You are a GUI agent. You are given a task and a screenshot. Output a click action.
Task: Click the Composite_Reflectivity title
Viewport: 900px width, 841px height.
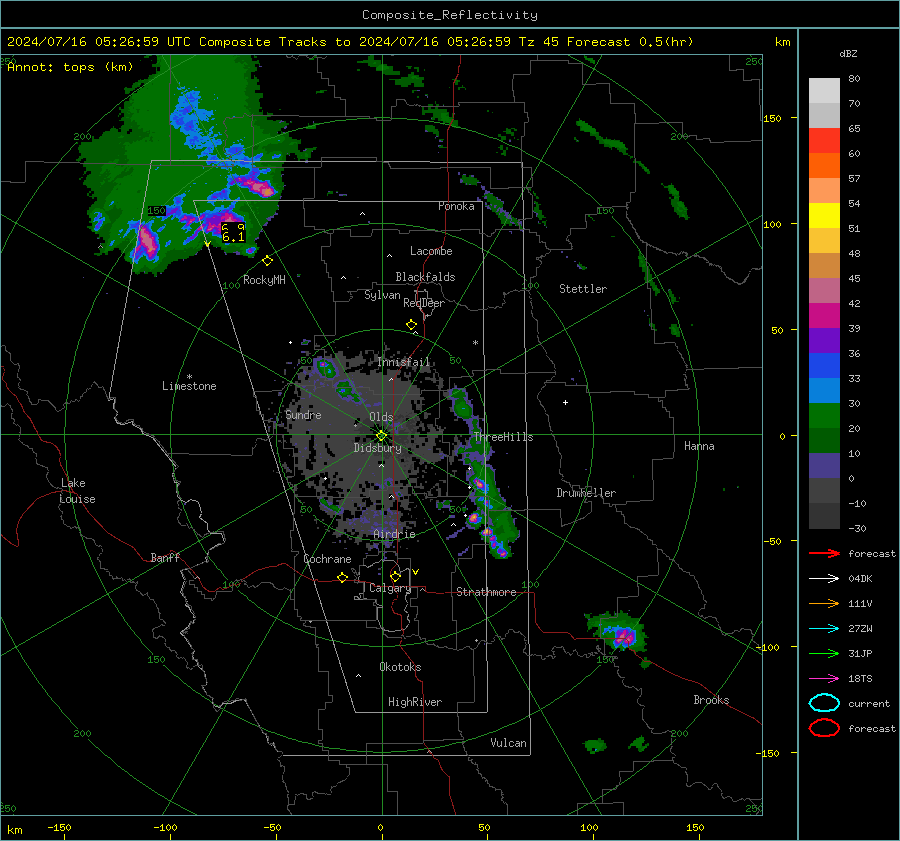(x=449, y=15)
